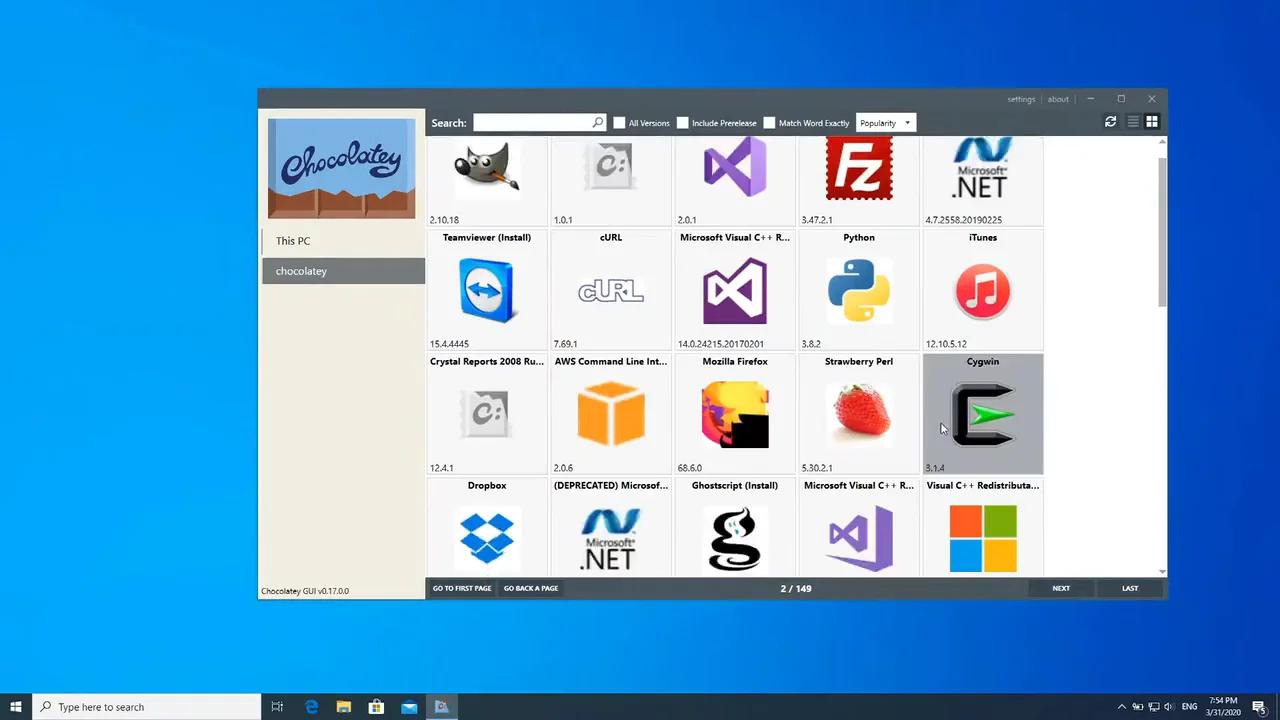Refresh the package list
The width and height of the screenshot is (1280, 720).
[1110, 121]
